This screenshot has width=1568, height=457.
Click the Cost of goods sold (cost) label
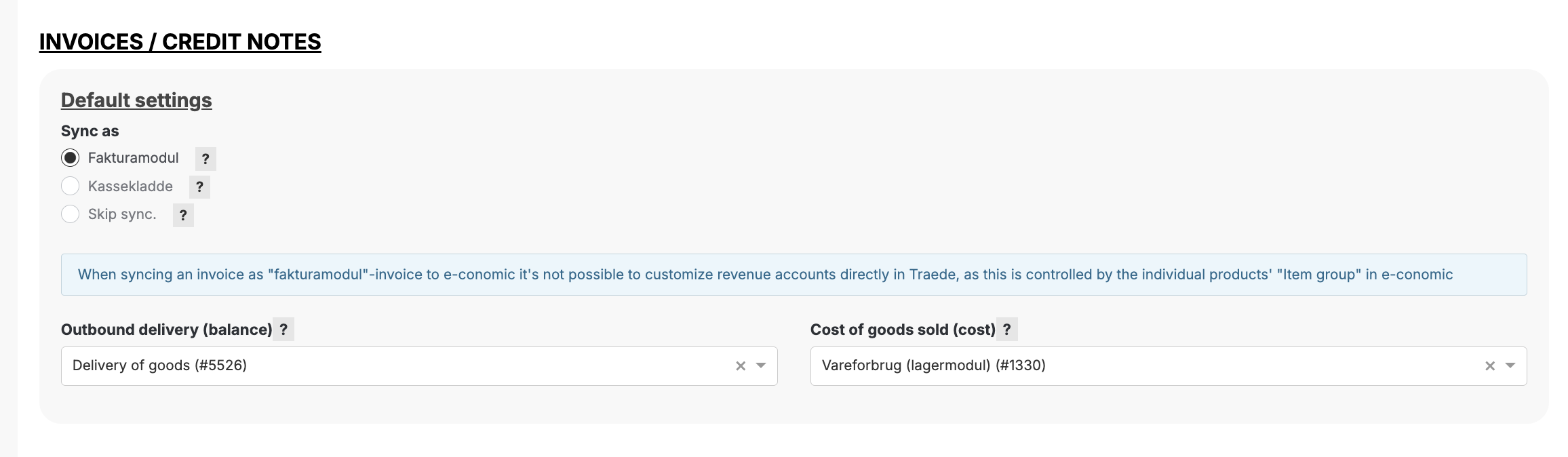coord(903,330)
